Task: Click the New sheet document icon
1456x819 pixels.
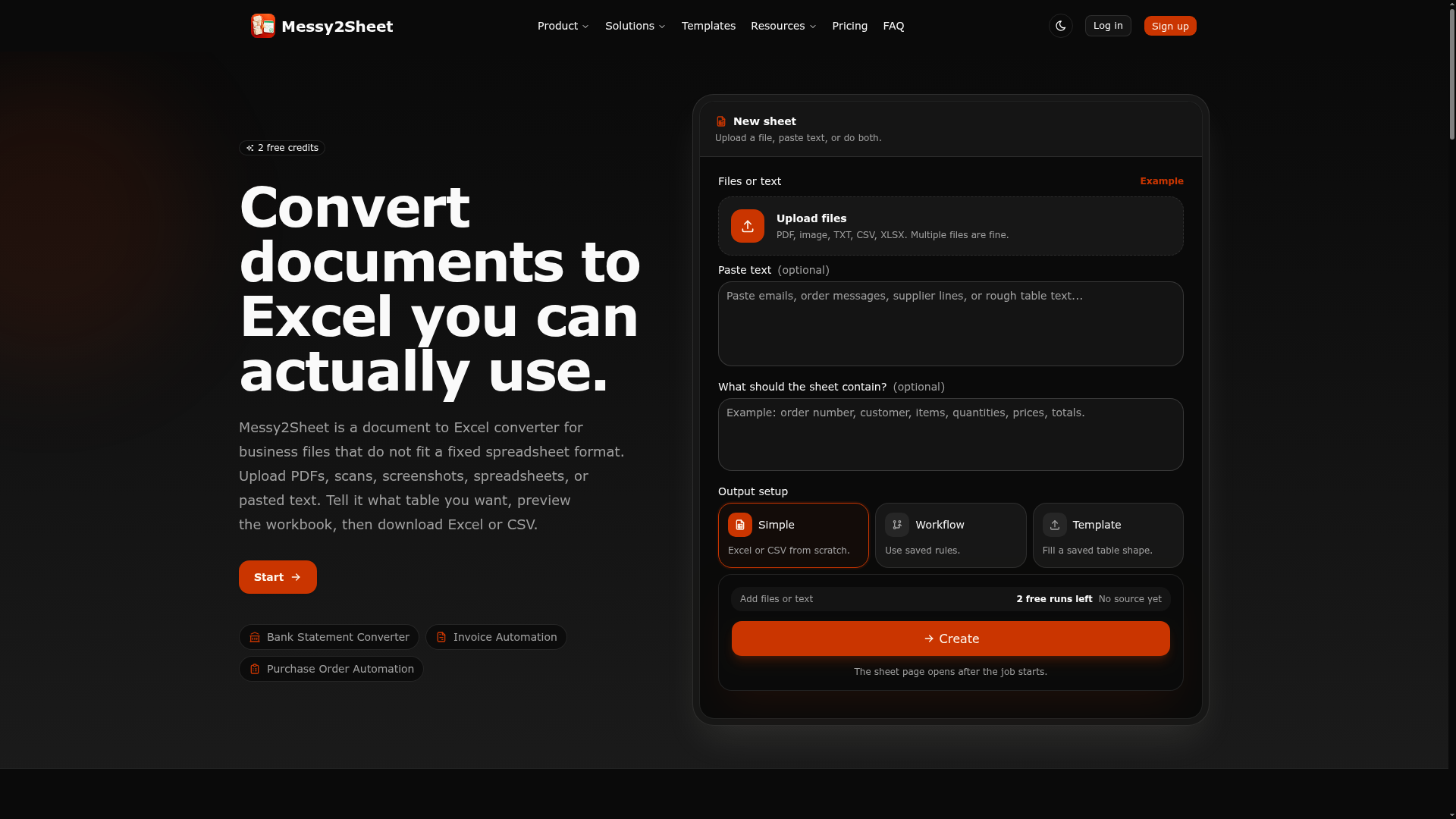Action: click(721, 121)
